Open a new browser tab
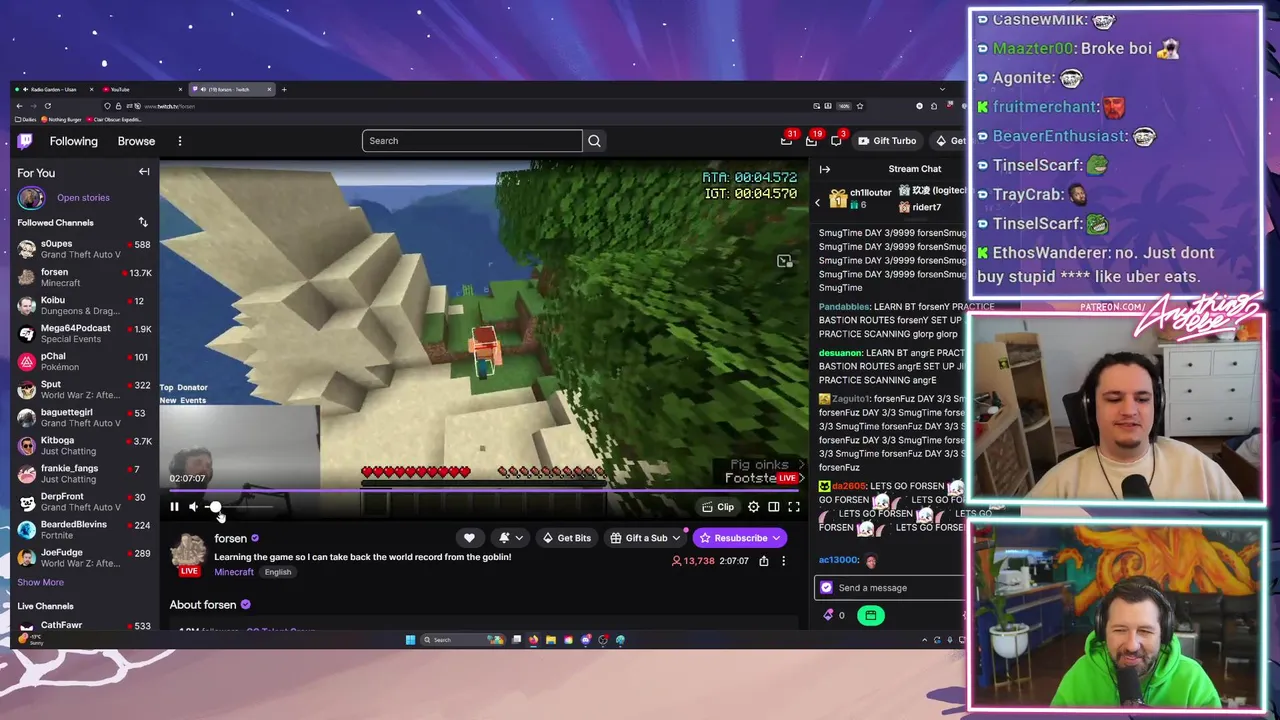 284,89
